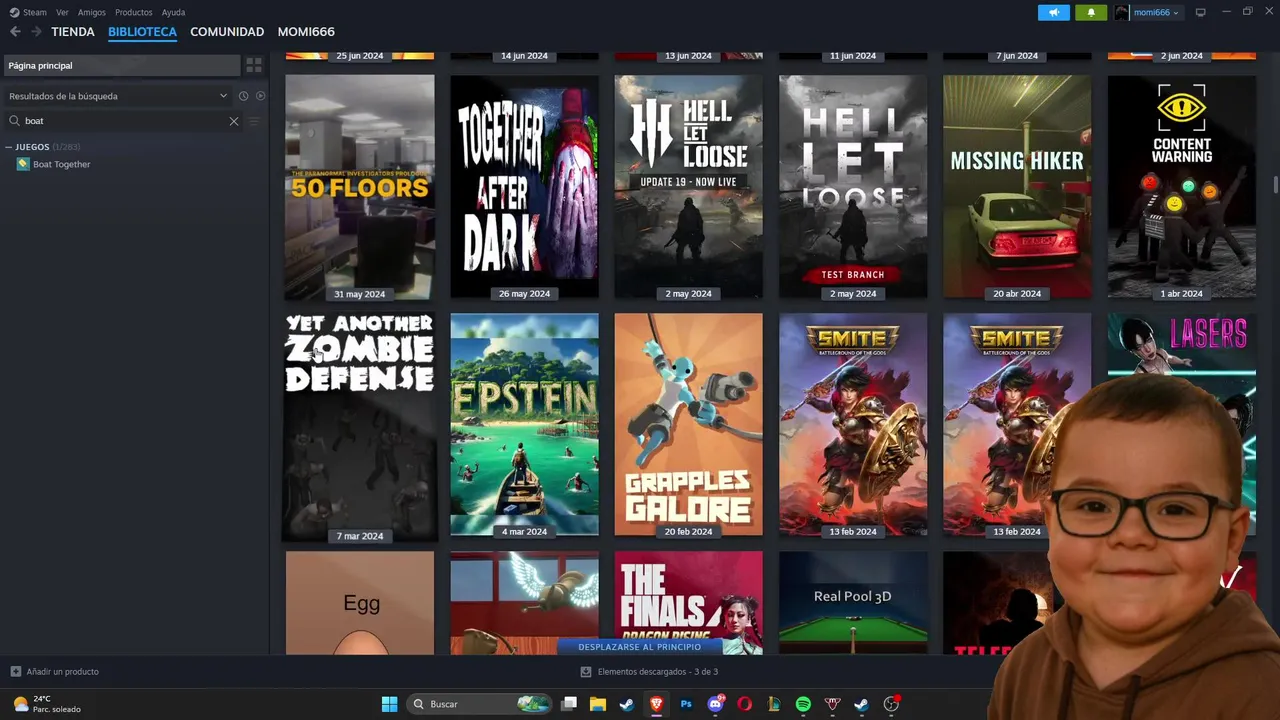Screen dimensions: 1280x720
Task: Click the library vertical scrollbar
Action: click(1275, 185)
